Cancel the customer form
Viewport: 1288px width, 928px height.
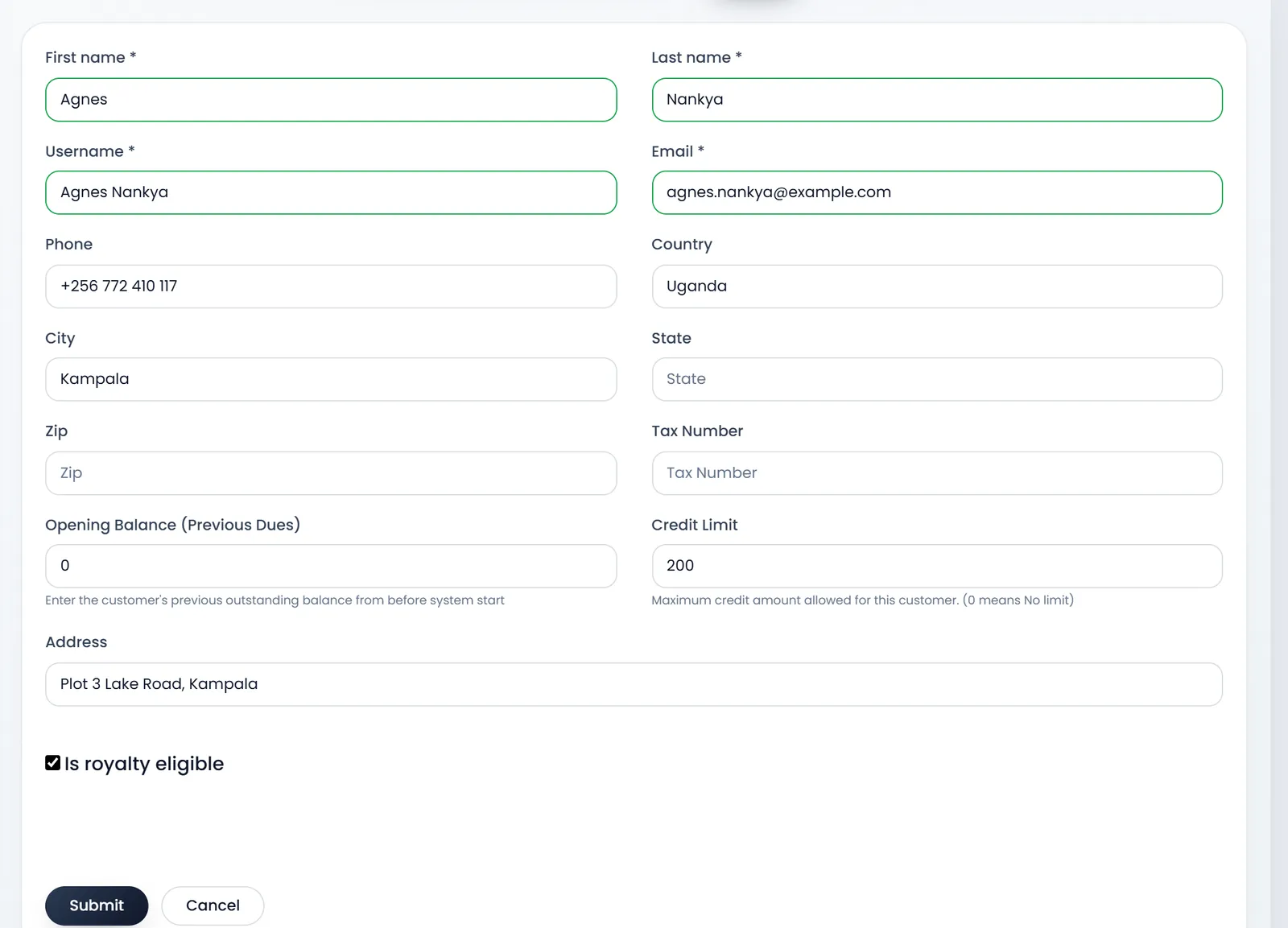213,905
